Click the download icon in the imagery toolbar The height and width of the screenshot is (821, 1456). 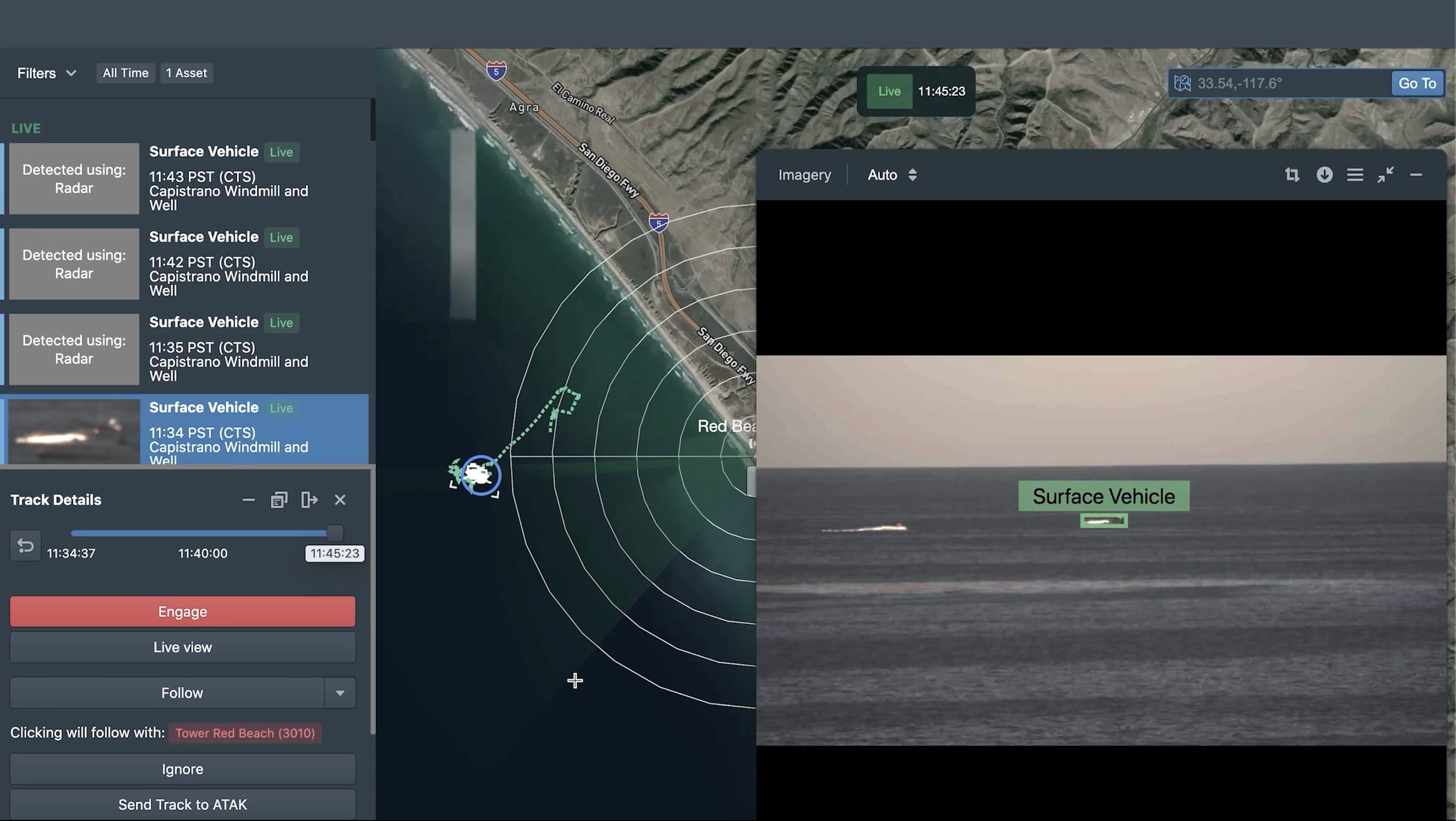click(x=1324, y=175)
